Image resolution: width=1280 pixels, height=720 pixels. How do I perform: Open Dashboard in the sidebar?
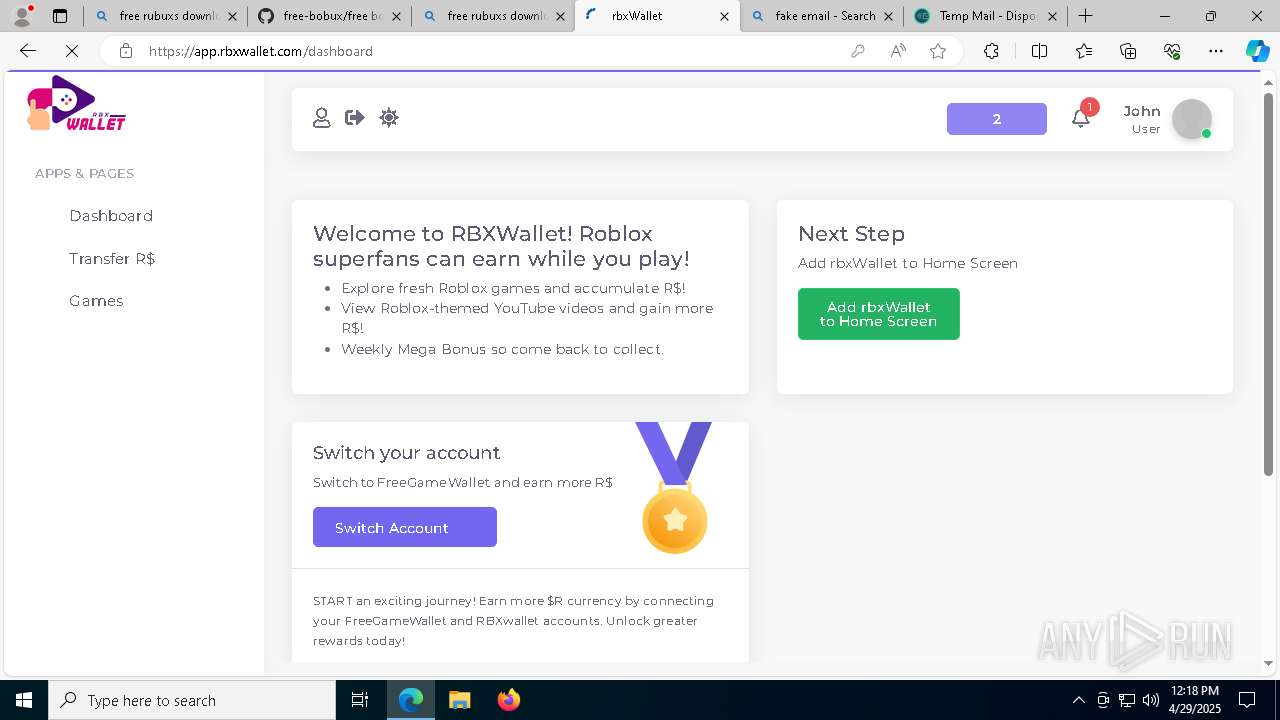tap(111, 216)
